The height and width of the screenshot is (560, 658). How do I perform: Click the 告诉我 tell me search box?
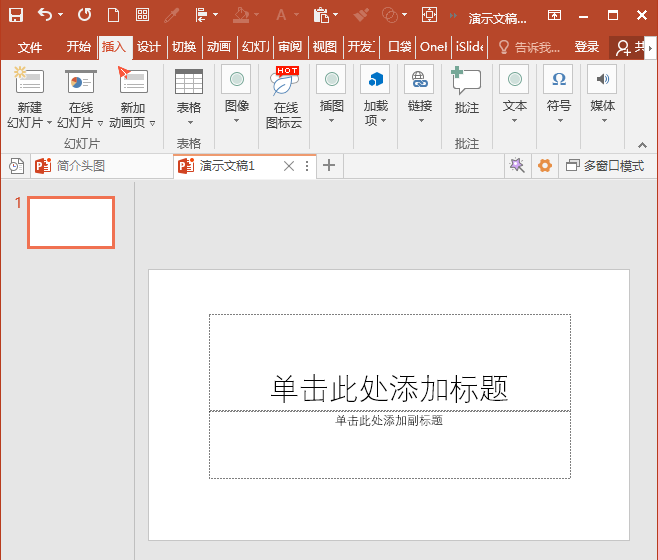tap(530, 47)
